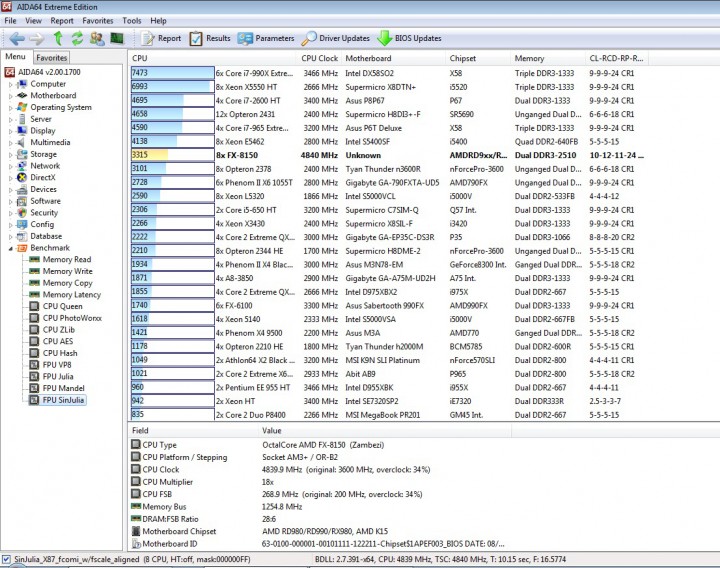Click the Results checkbox-page icon
720x568 pixels.
click(x=196, y=39)
